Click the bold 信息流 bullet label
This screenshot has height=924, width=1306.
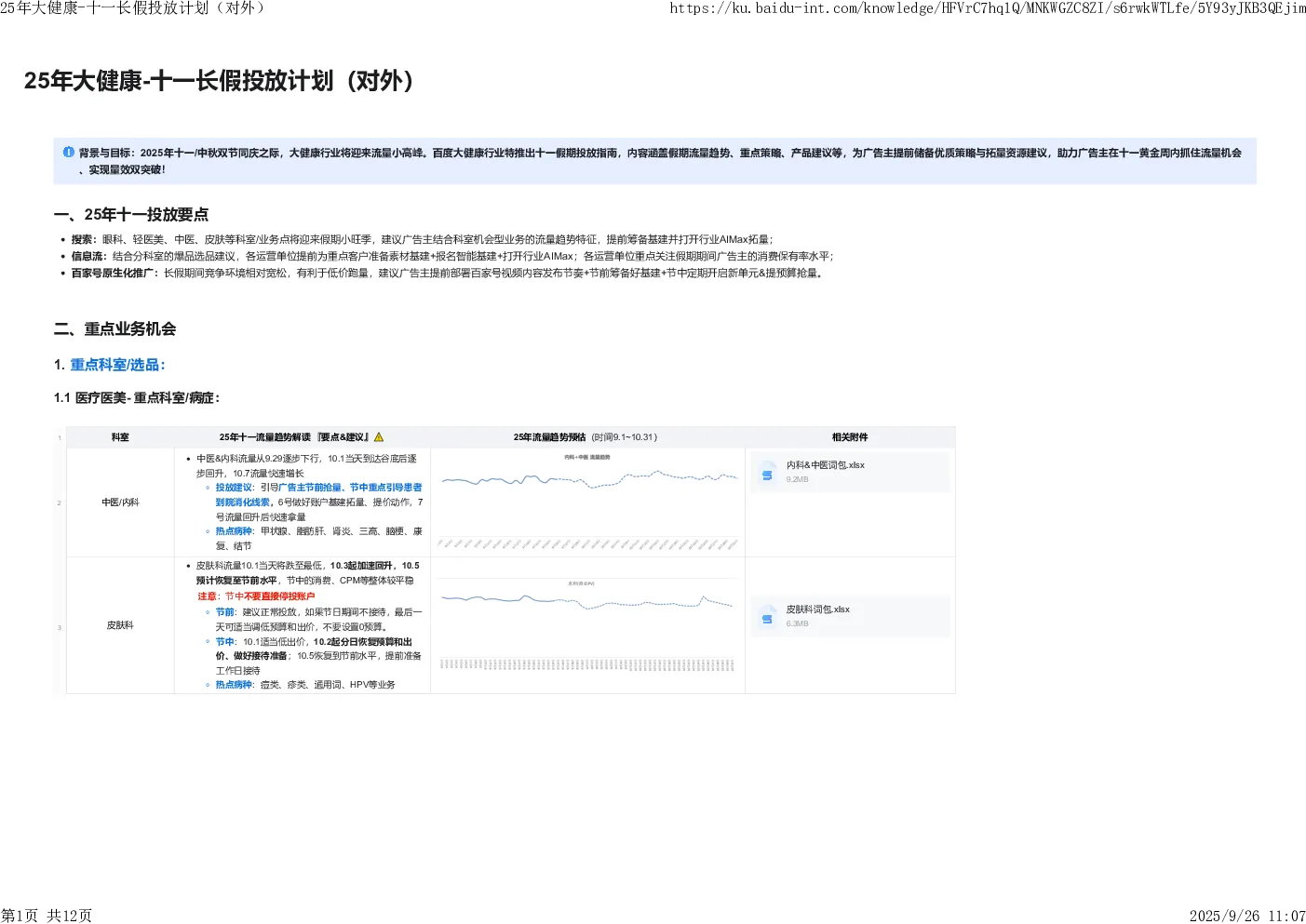point(88,257)
